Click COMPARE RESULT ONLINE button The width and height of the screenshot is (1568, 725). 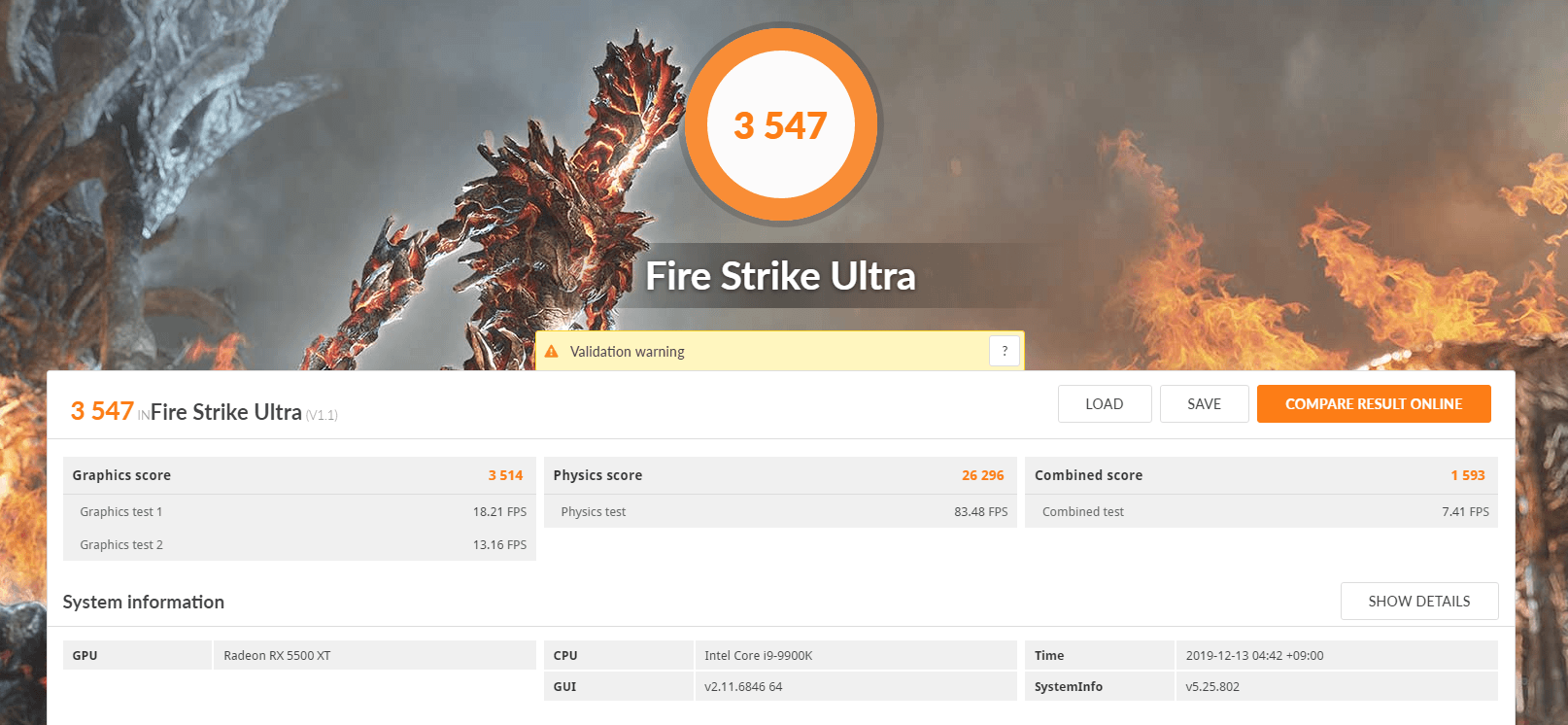tap(1374, 404)
